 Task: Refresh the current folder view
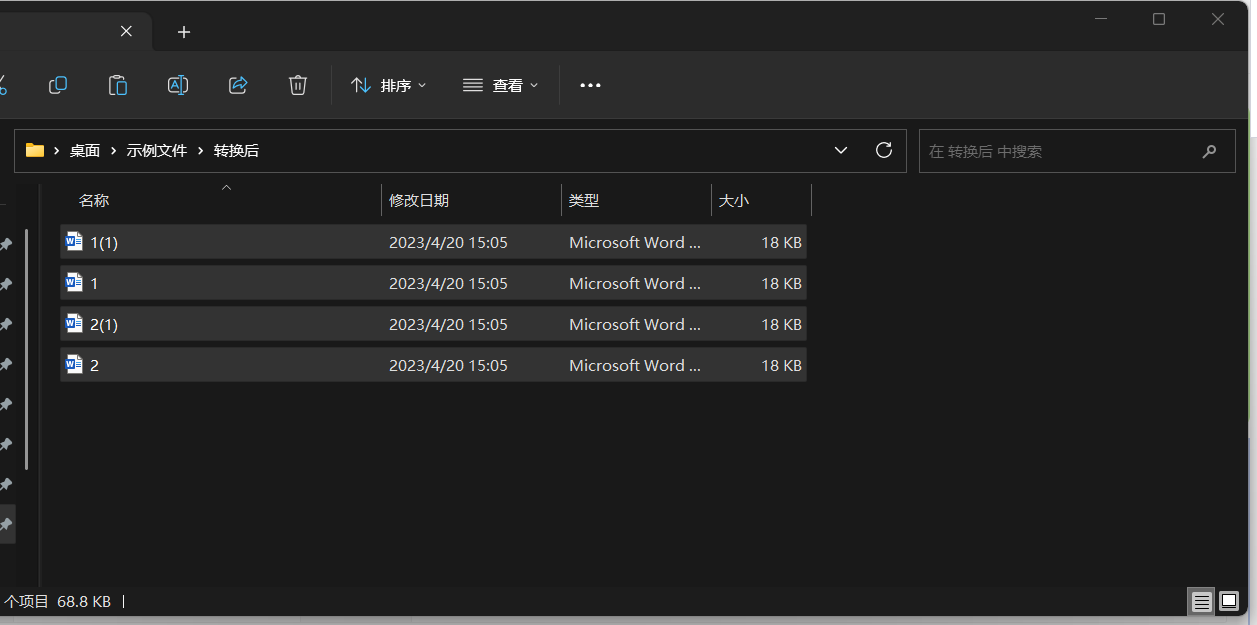point(883,151)
